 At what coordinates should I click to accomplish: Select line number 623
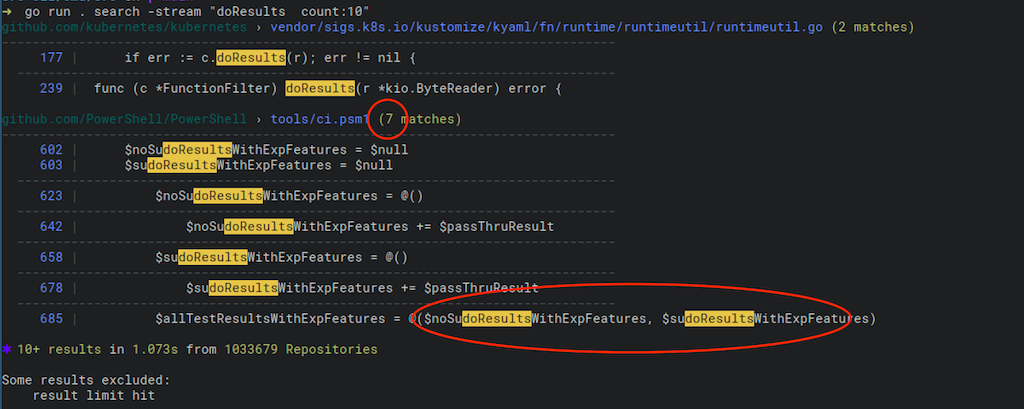tap(51, 196)
